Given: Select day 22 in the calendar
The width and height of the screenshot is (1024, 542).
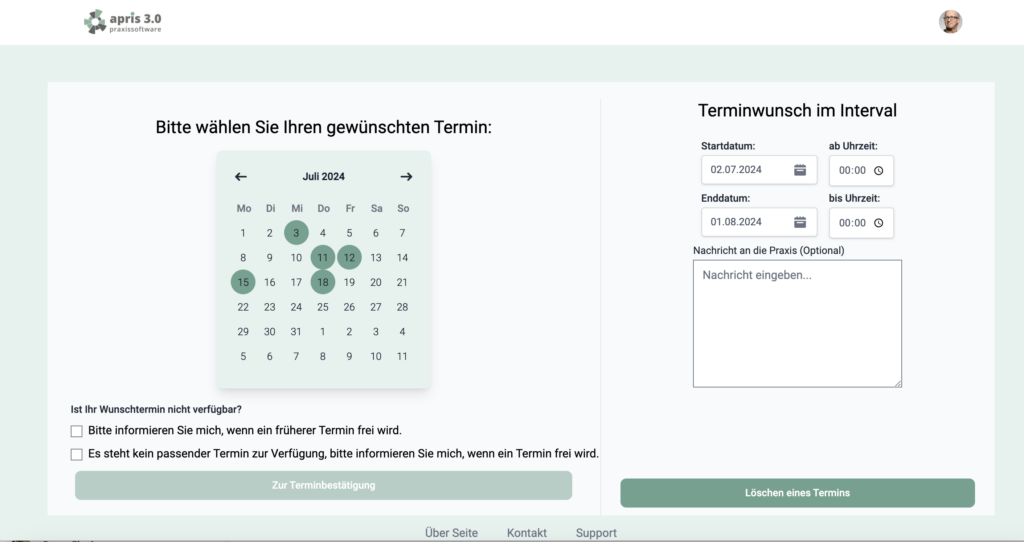Looking at the screenshot, I should (243, 307).
